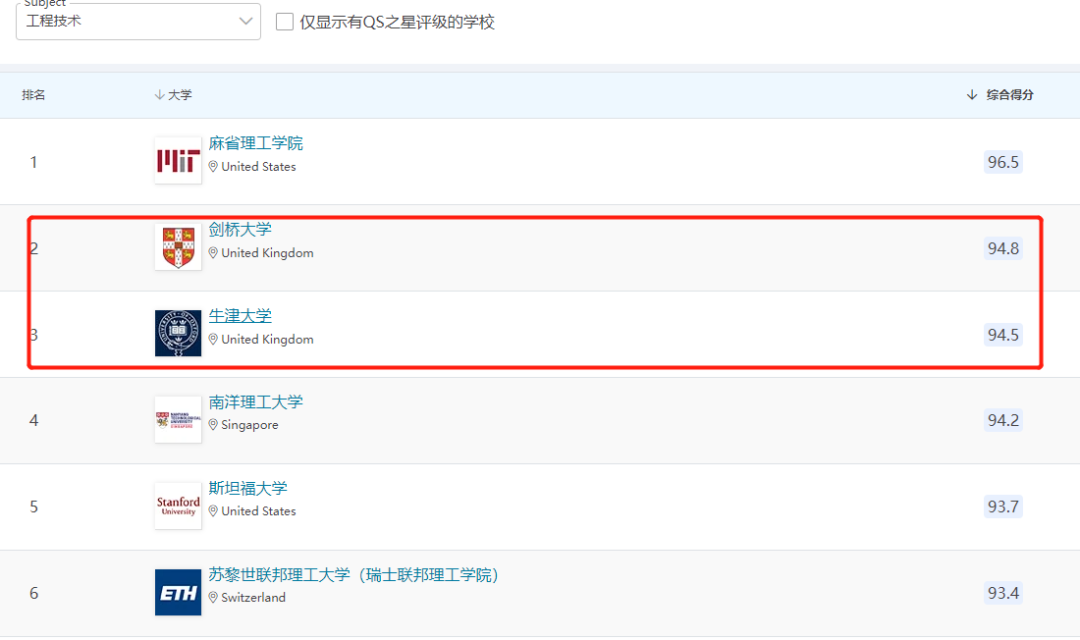Image resolution: width=1080 pixels, height=640 pixels.
Task: Click the rank number 1 for 麻省理工学院
Action: 34,162
